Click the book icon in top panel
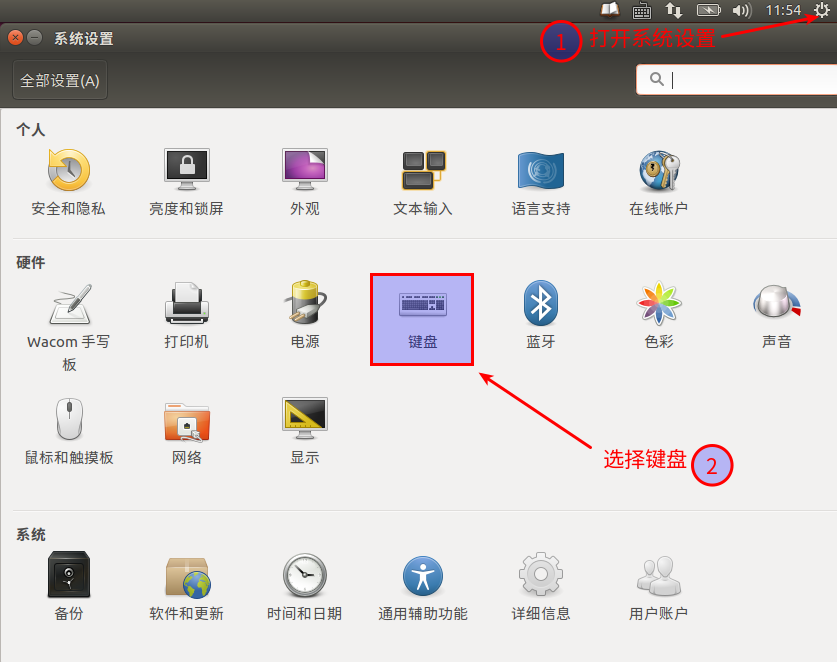Image resolution: width=837 pixels, height=662 pixels. click(610, 10)
